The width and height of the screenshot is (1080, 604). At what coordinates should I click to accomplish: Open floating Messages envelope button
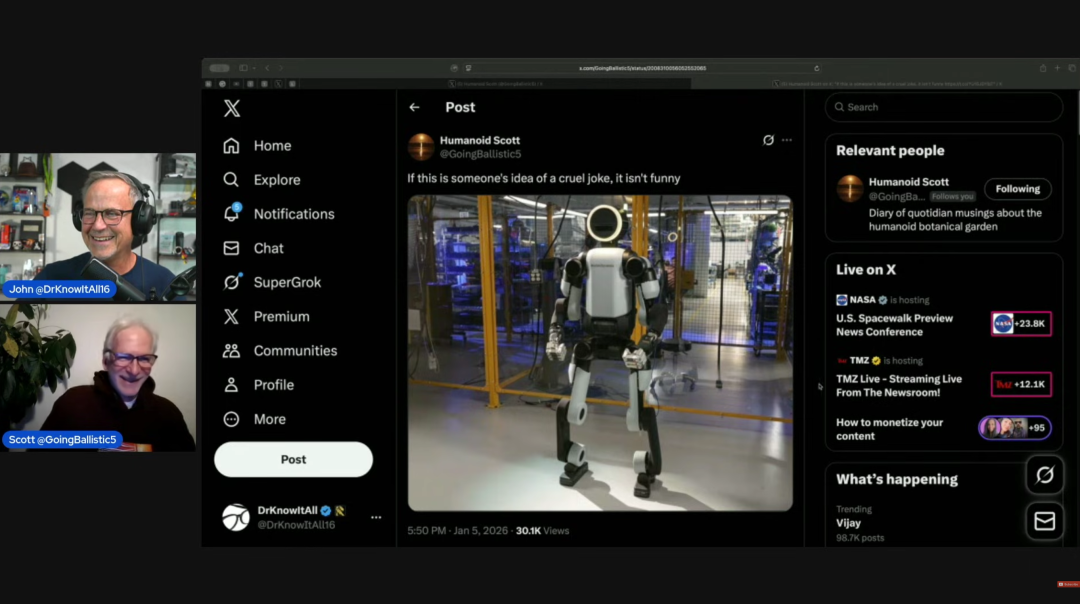click(1044, 521)
